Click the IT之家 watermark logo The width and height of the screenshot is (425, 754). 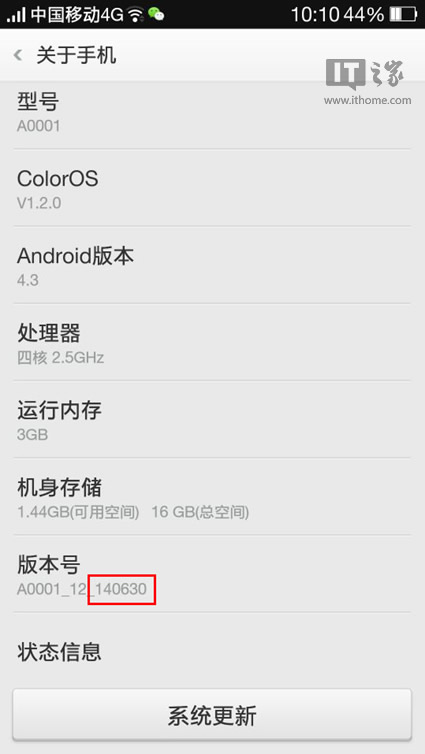coord(365,73)
